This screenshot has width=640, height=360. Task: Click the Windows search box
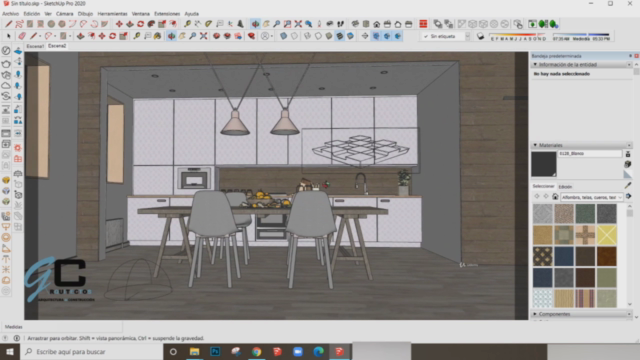tap(91, 351)
